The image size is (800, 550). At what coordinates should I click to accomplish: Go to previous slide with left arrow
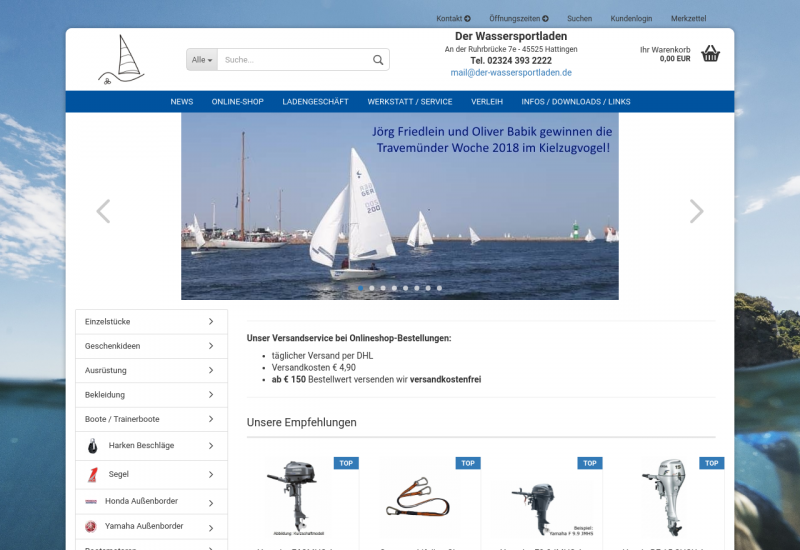point(102,211)
